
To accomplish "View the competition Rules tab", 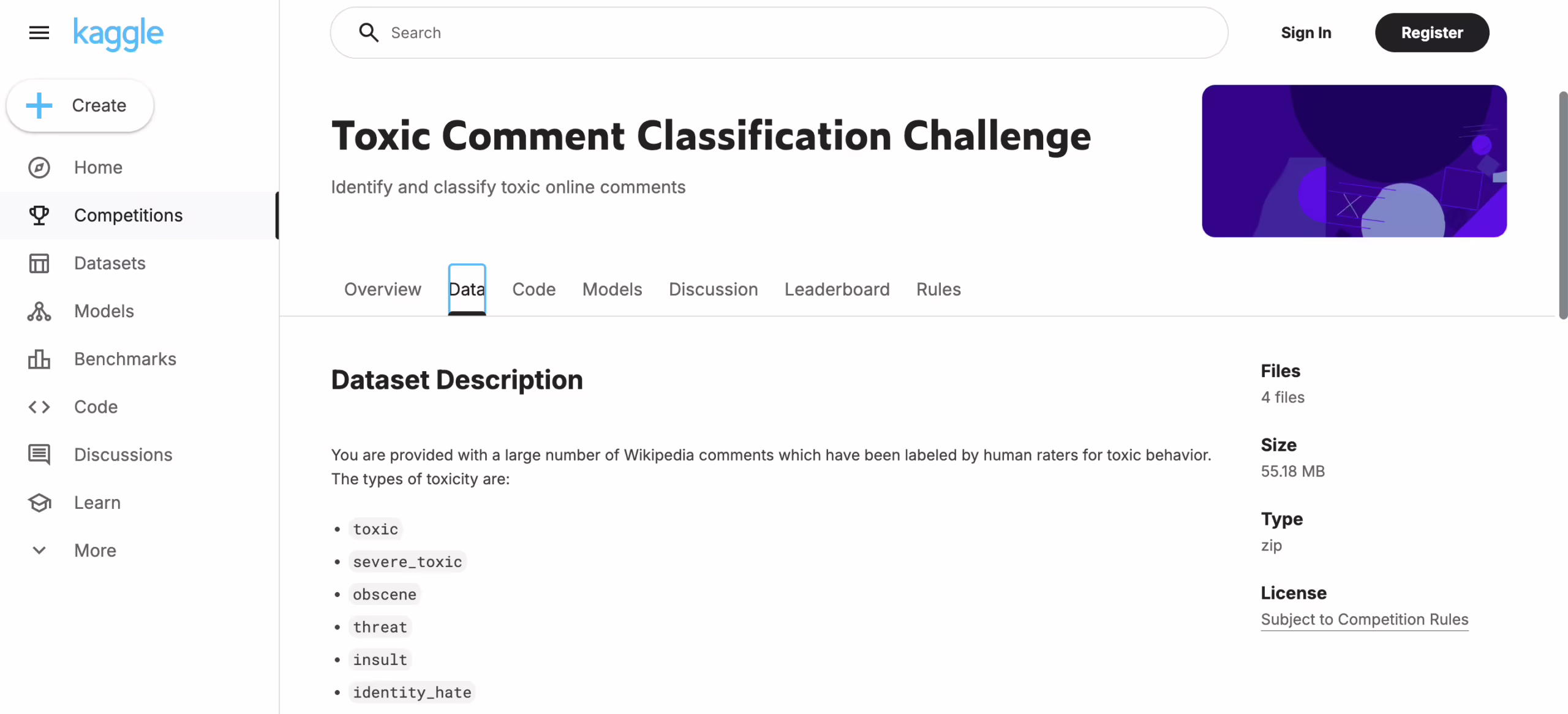I will coord(938,289).
